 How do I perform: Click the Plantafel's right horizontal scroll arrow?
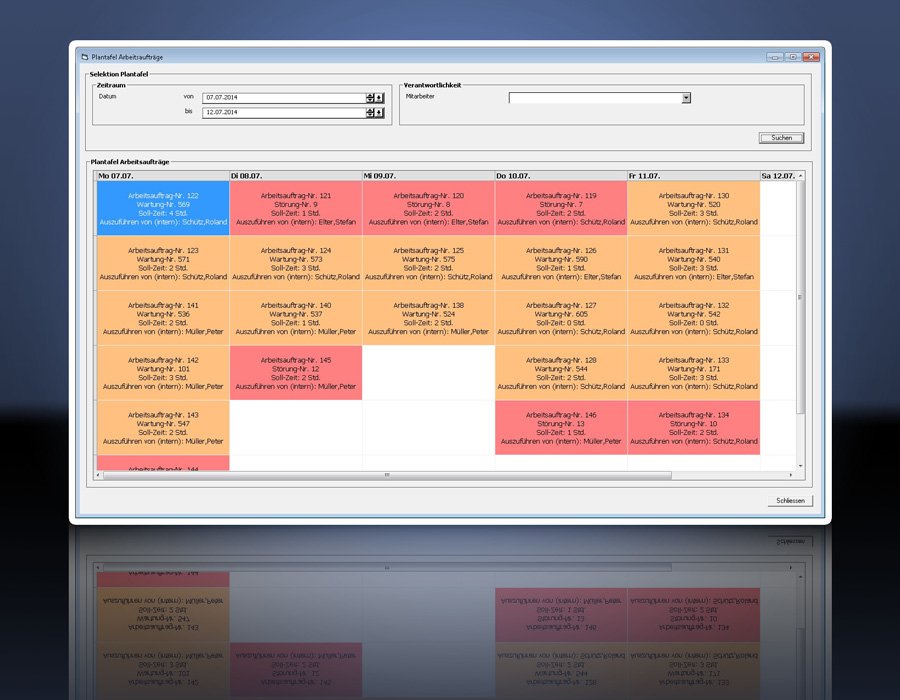[x=791, y=475]
